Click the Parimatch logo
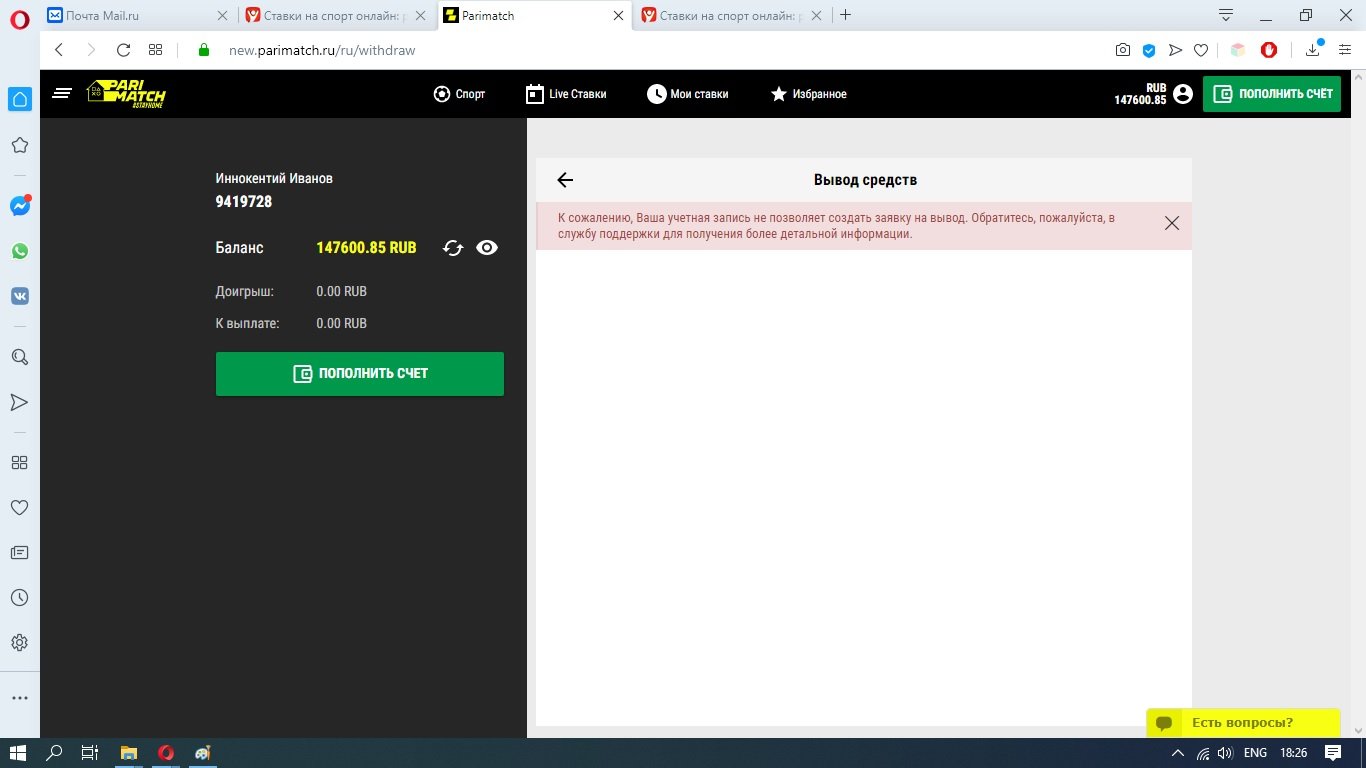1366x768 pixels. (126, 94)
